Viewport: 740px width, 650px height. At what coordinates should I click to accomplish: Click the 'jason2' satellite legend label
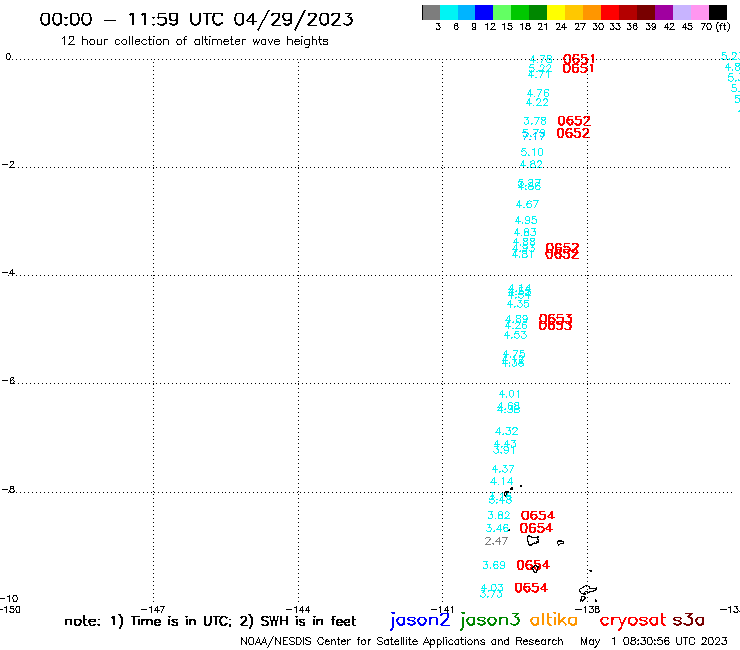420,620
